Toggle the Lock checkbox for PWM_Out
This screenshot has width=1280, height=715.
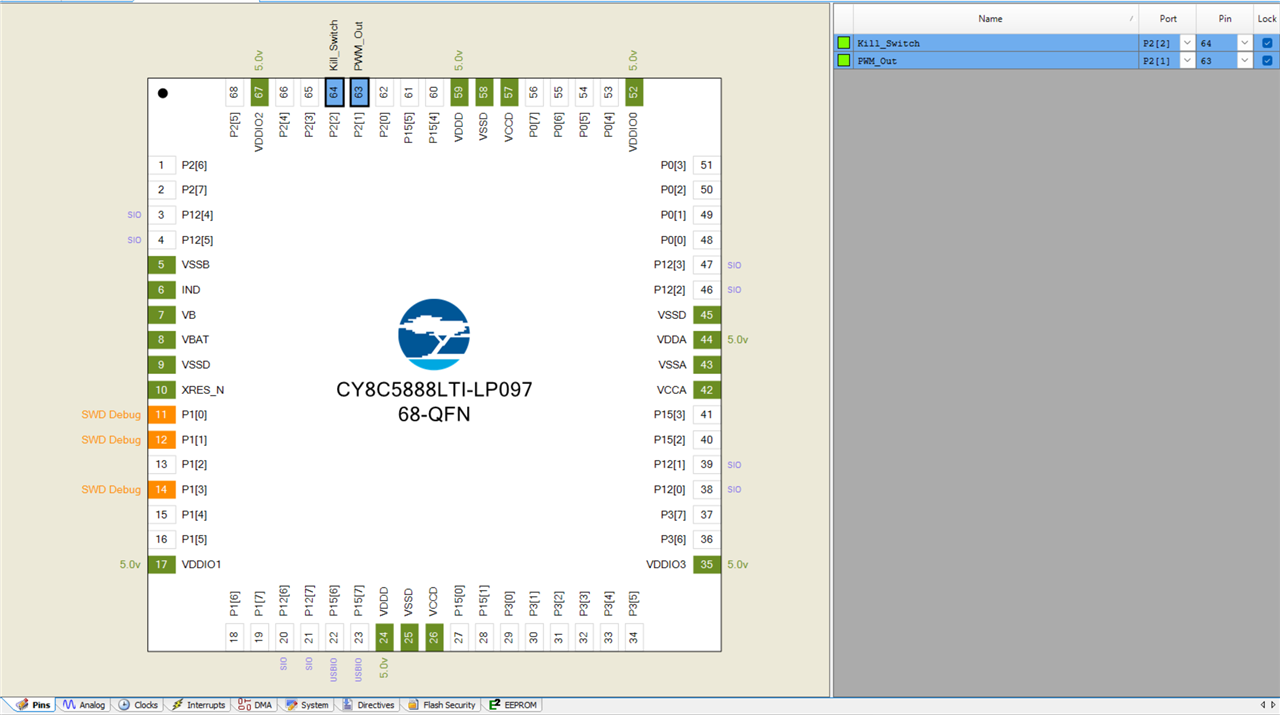(1267, 61)
